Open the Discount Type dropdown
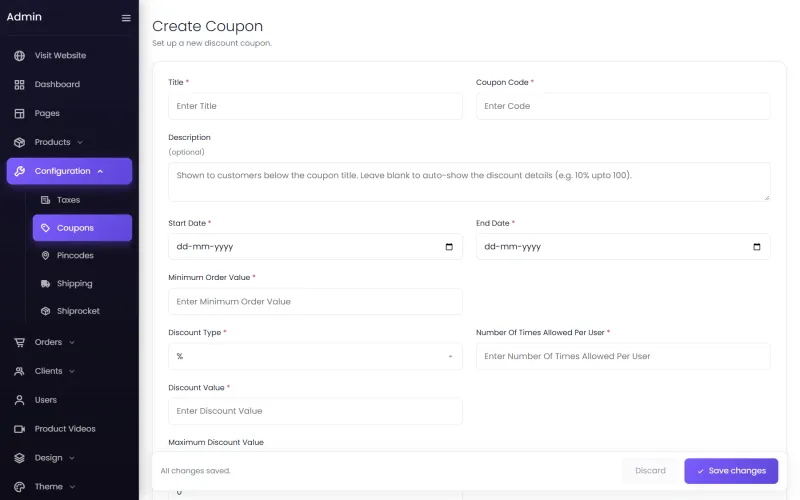 pyautogui.click(x=315, y=356)
